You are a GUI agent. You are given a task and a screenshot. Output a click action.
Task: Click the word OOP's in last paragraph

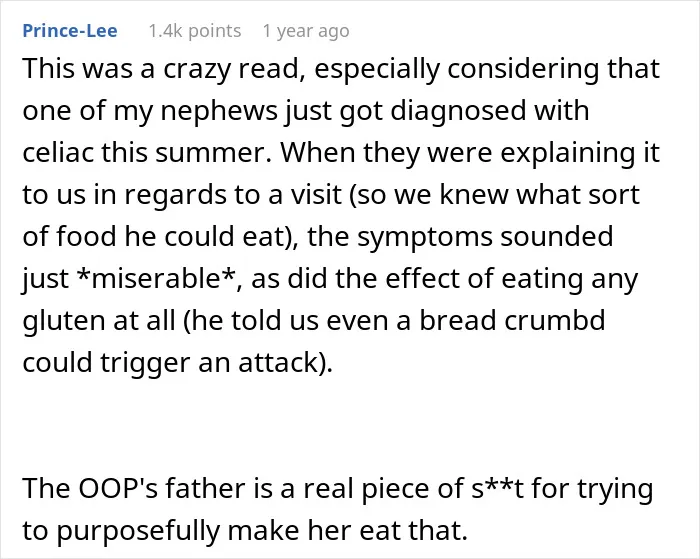click(118, 488)
